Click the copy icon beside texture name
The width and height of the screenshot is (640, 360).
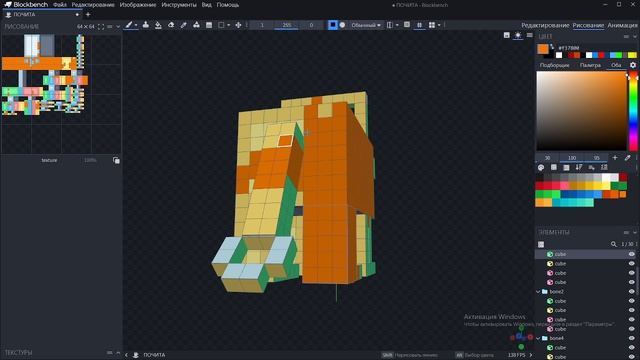[116, 160]
